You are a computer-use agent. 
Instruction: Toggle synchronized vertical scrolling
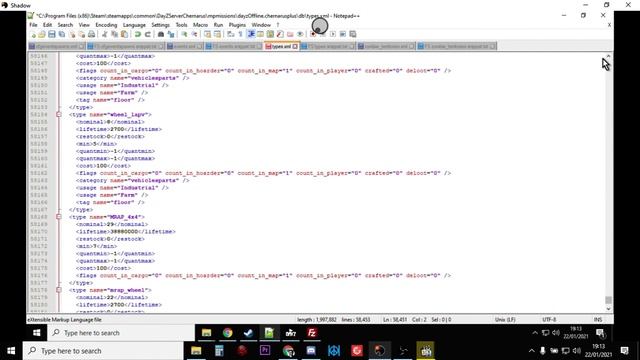coord(207,34)
